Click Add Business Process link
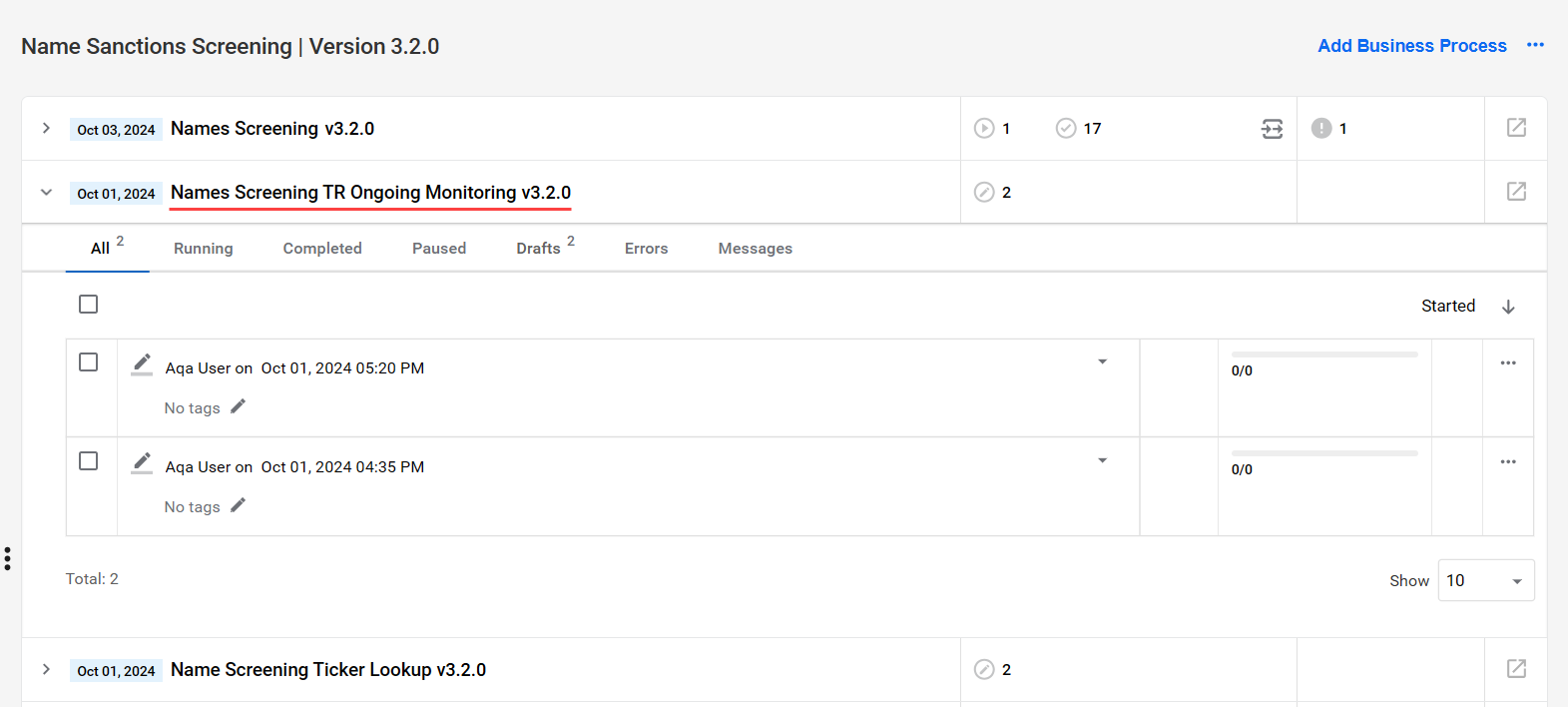Viewport: 1568px width, 707px height. coord(1412,46)
